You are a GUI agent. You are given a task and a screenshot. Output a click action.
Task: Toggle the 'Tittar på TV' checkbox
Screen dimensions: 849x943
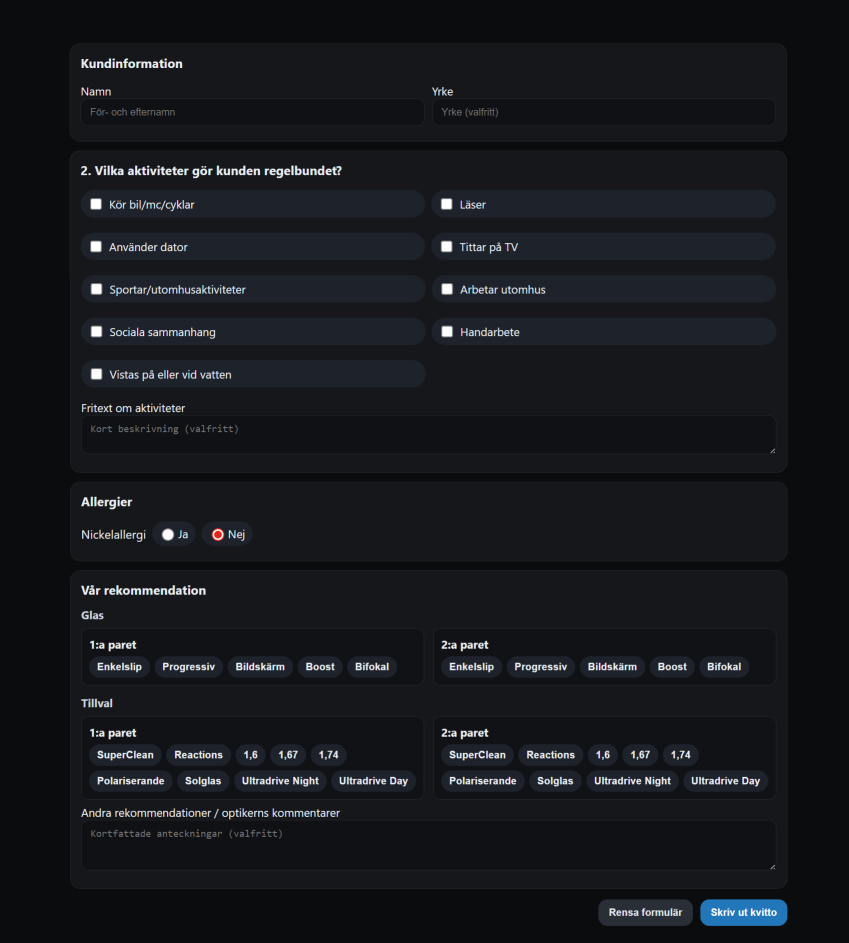pos(447,247)
